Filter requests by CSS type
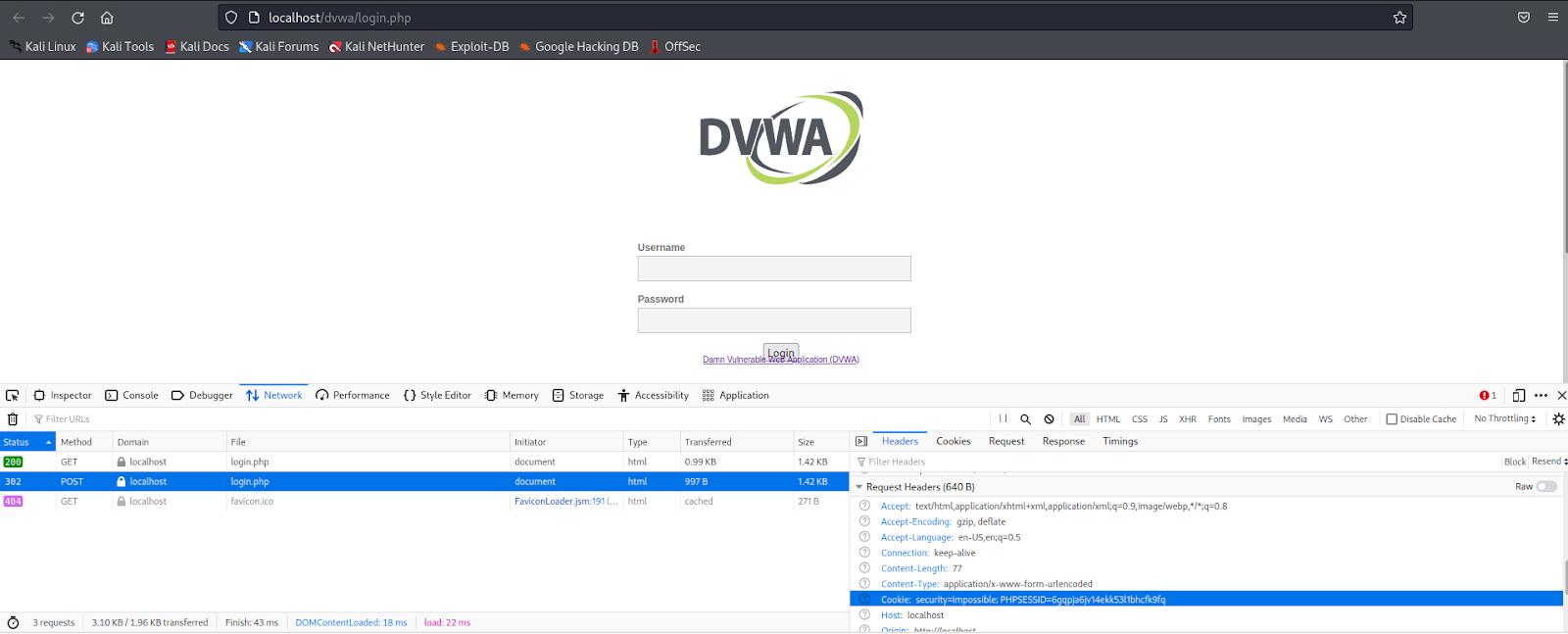The width and height of the screenshot is (1568, 634). tap(1140, 419)
